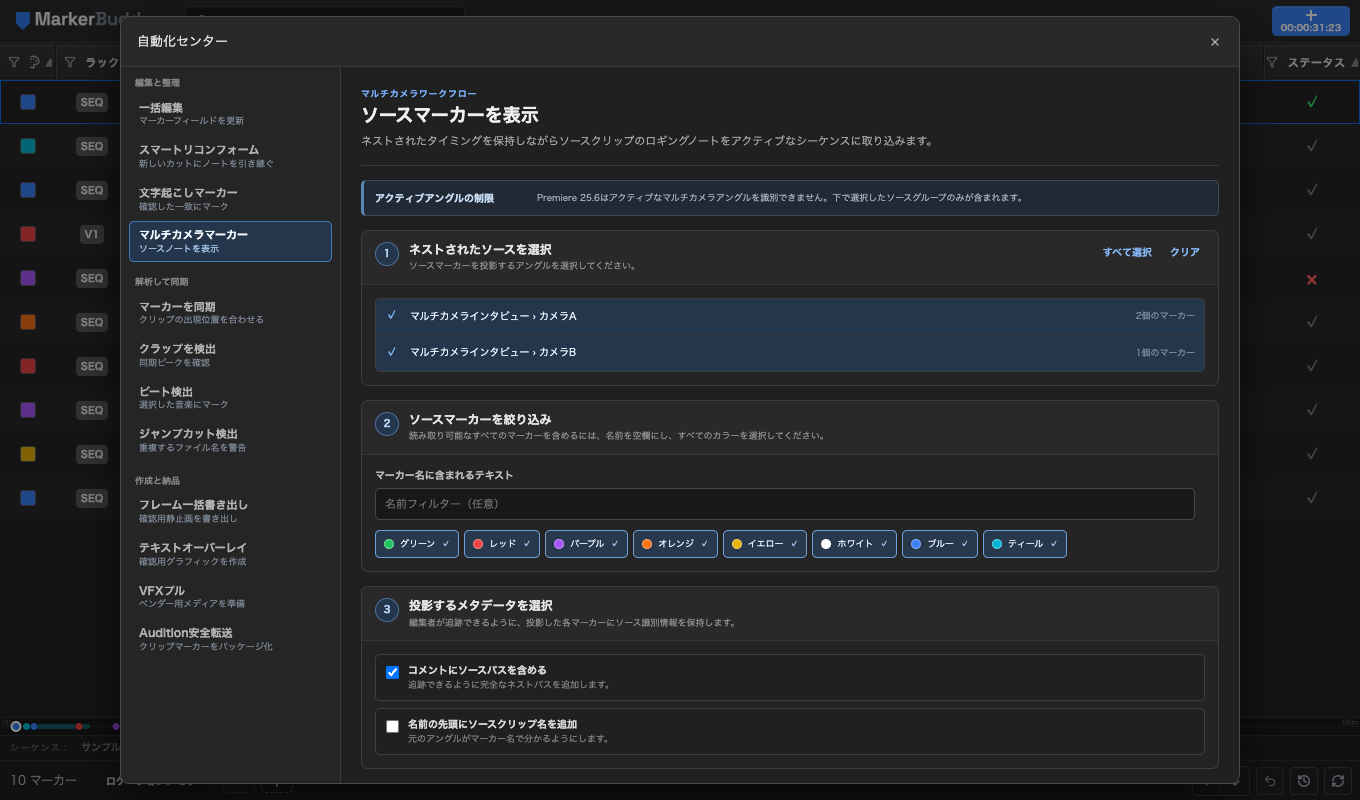Click the undo arrow icon bottom-right
The height and width of the screenshot is (800, 1360).
point(1270,780)
